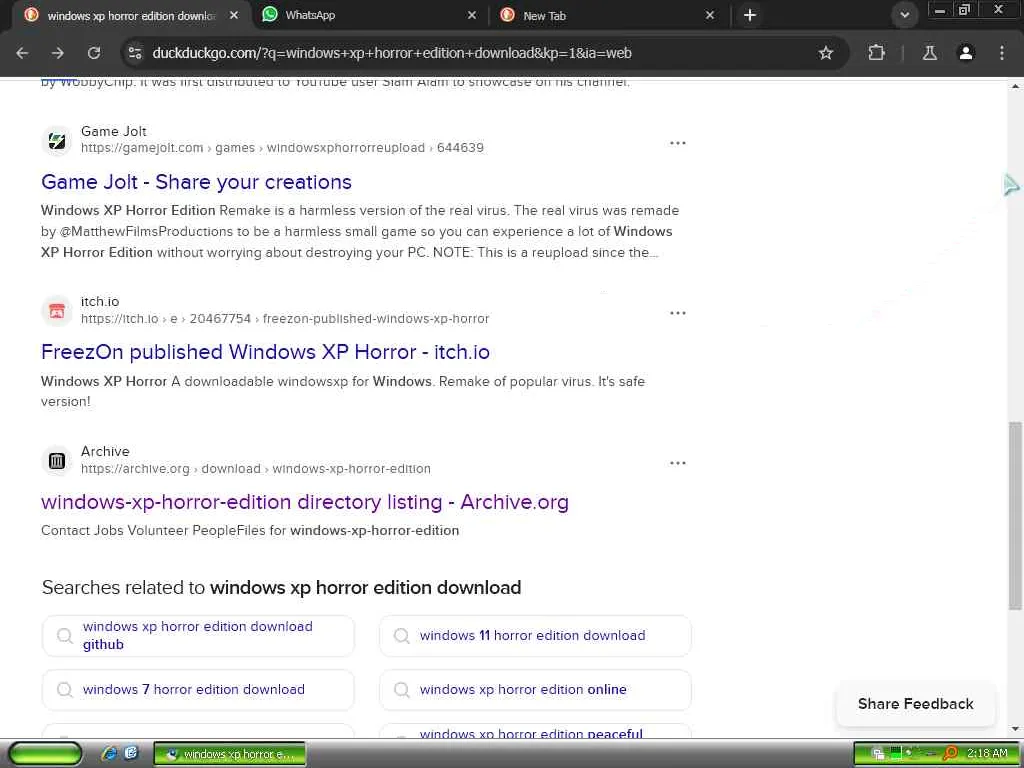Bookmark this page with the star icon
This screenshot has width=1024, height=768.
pos(825,53)
